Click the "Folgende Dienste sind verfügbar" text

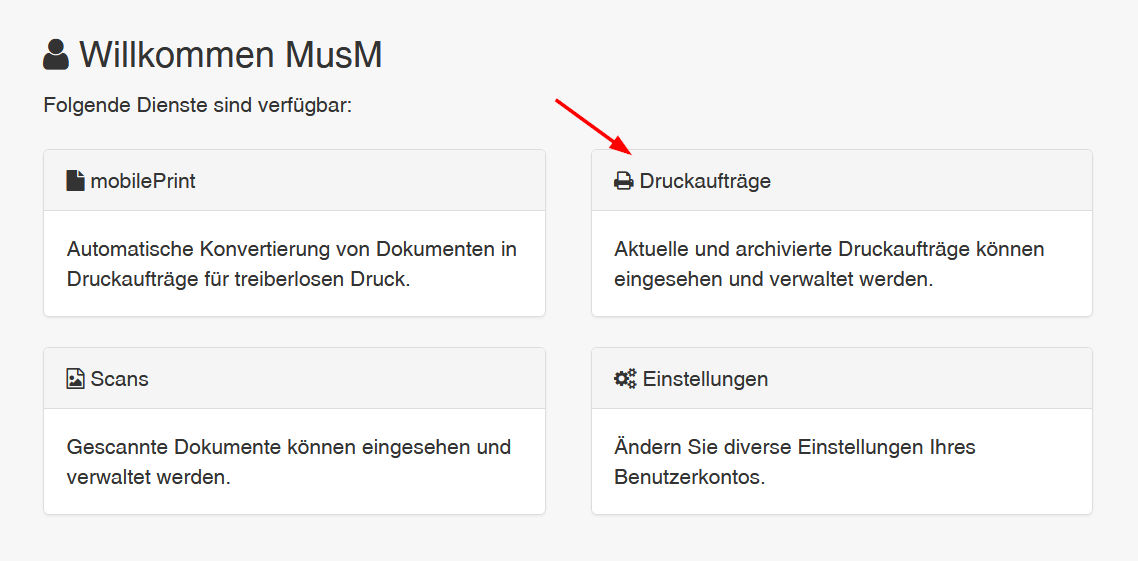198,105
